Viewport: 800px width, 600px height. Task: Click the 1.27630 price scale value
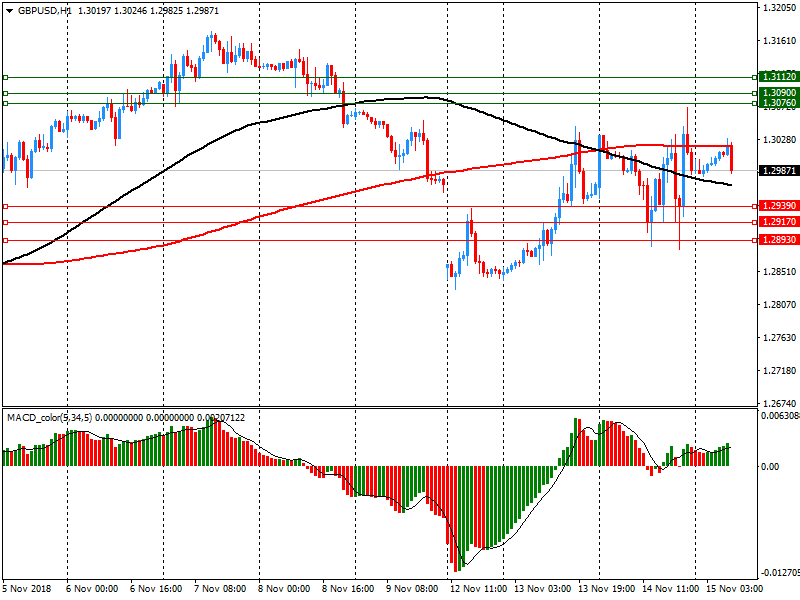click(778, 338)
